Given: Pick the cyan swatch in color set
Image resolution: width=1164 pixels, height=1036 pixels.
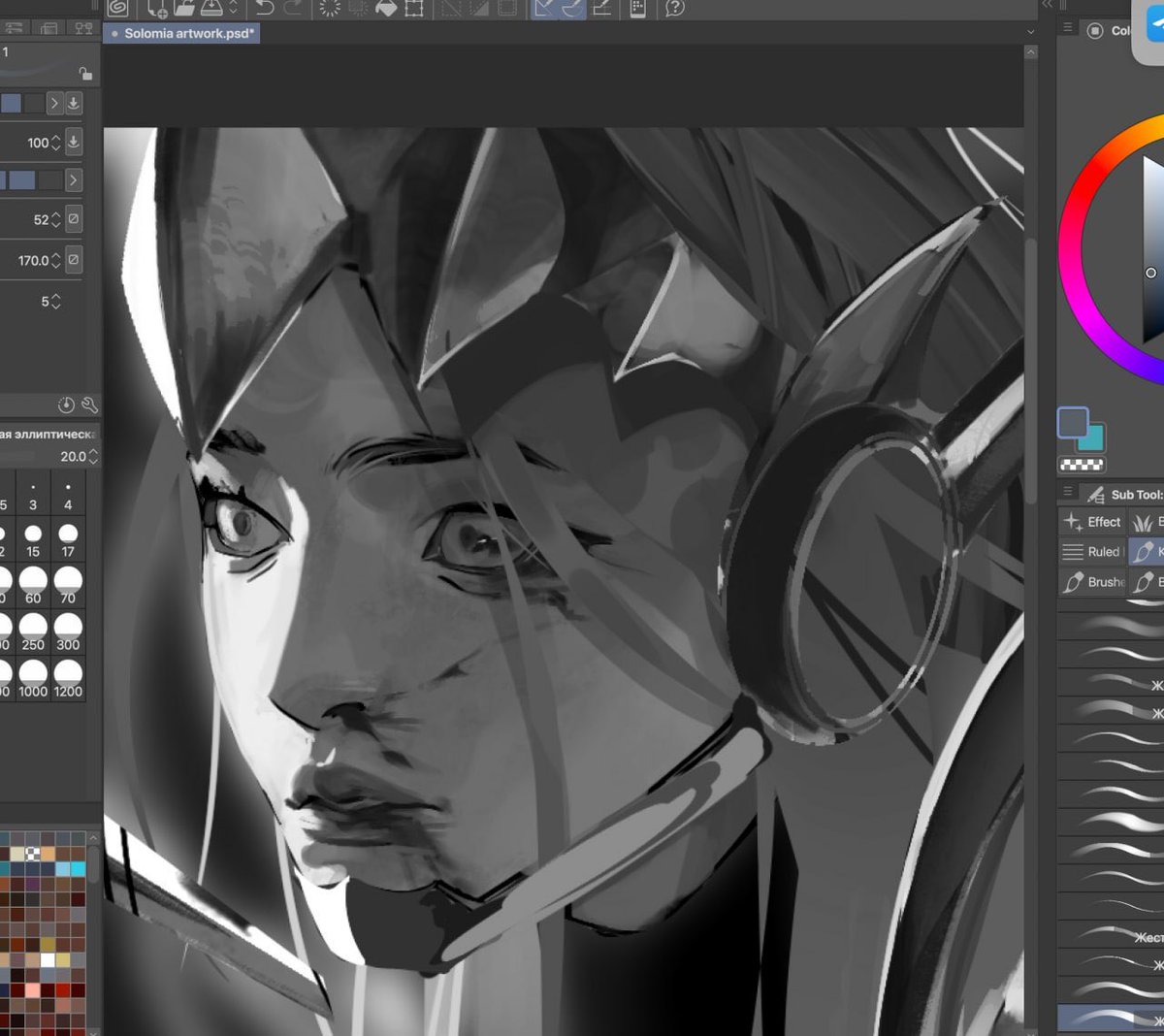Looking at the screenshot, I should click(x=77, y=869).
